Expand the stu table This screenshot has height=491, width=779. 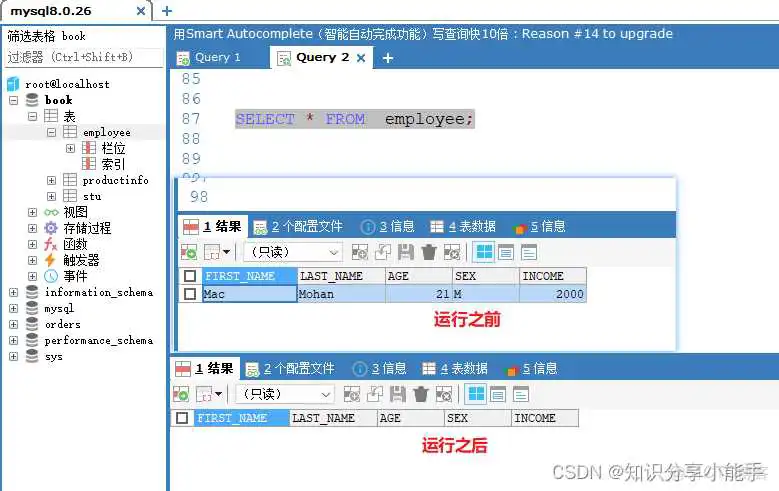[x=51, y=196]
